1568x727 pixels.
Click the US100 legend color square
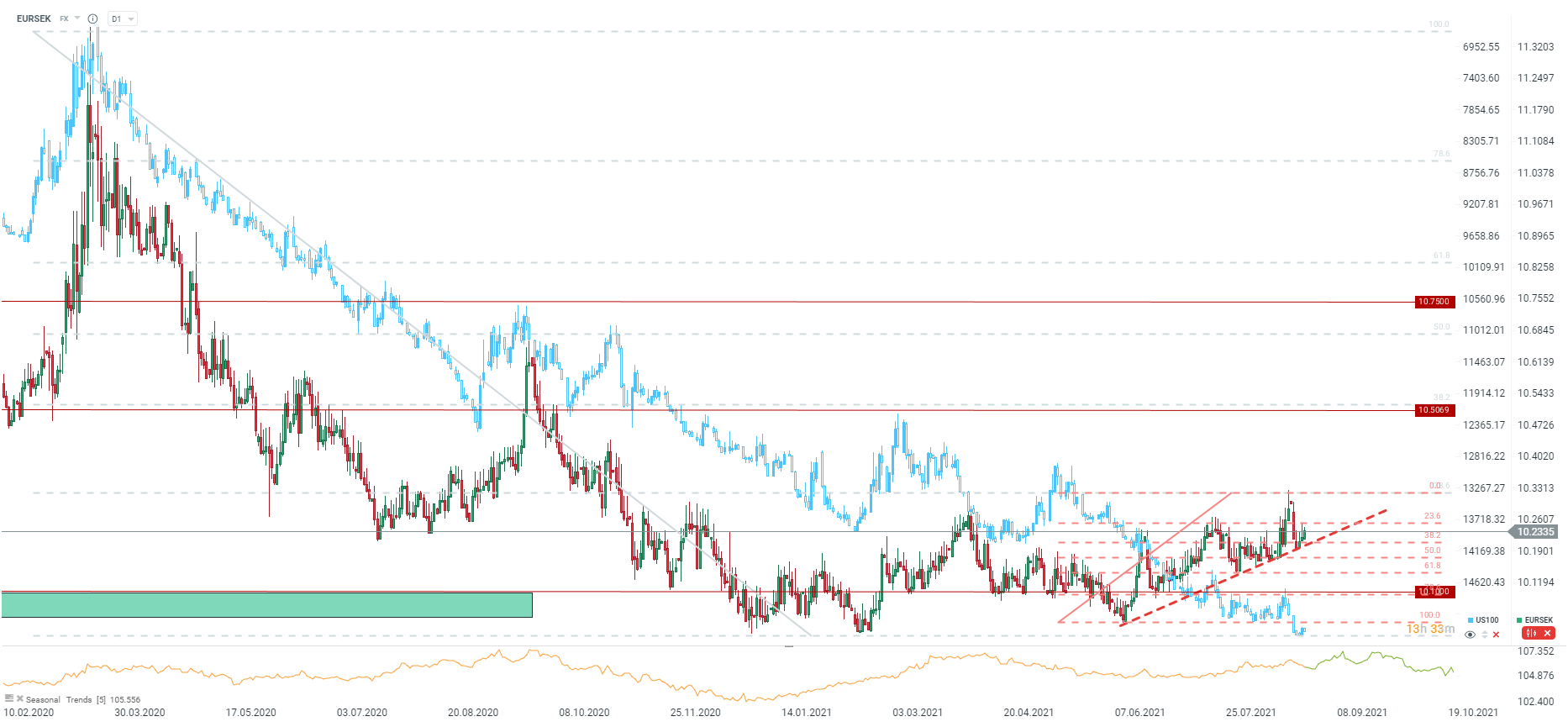click(1470, 620)
